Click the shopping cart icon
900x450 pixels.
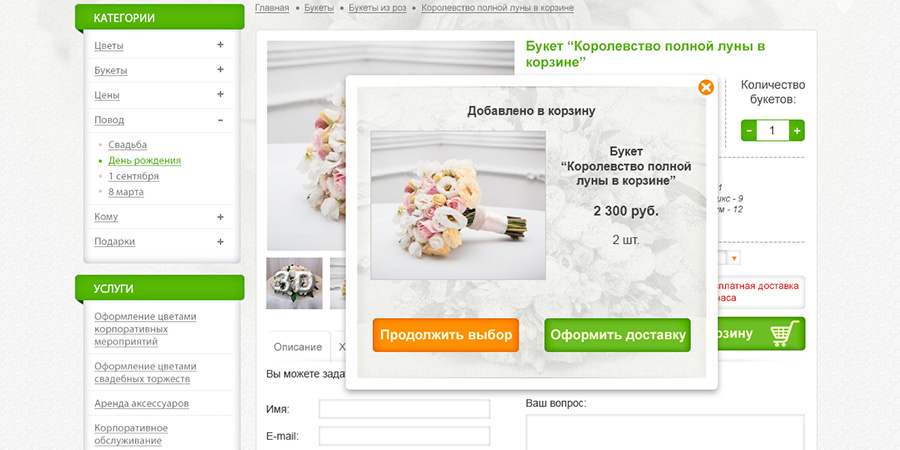click(785, 333)
